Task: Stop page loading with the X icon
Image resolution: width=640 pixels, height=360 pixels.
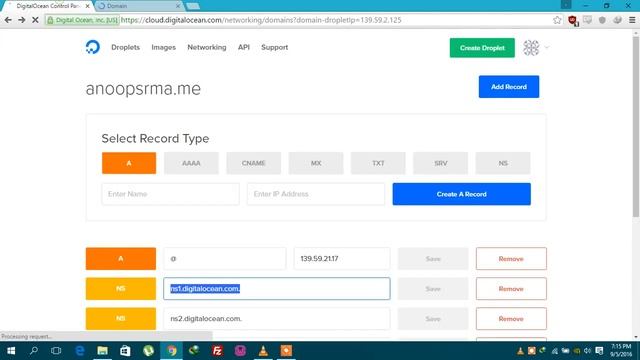Action: pos(35,20)
